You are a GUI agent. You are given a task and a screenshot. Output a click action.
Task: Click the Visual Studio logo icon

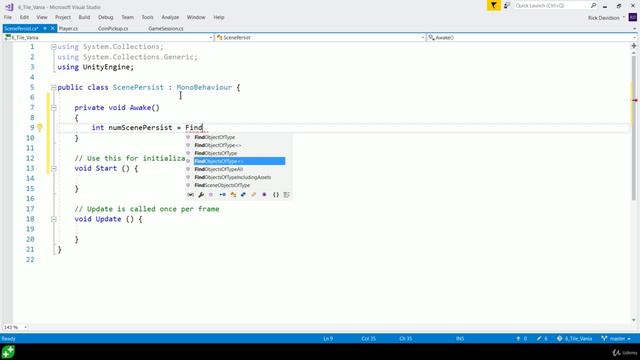pos(9,7)
